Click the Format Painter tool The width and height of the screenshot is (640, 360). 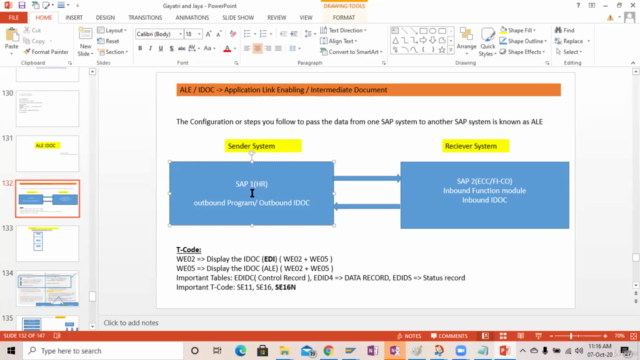[46, 52]
